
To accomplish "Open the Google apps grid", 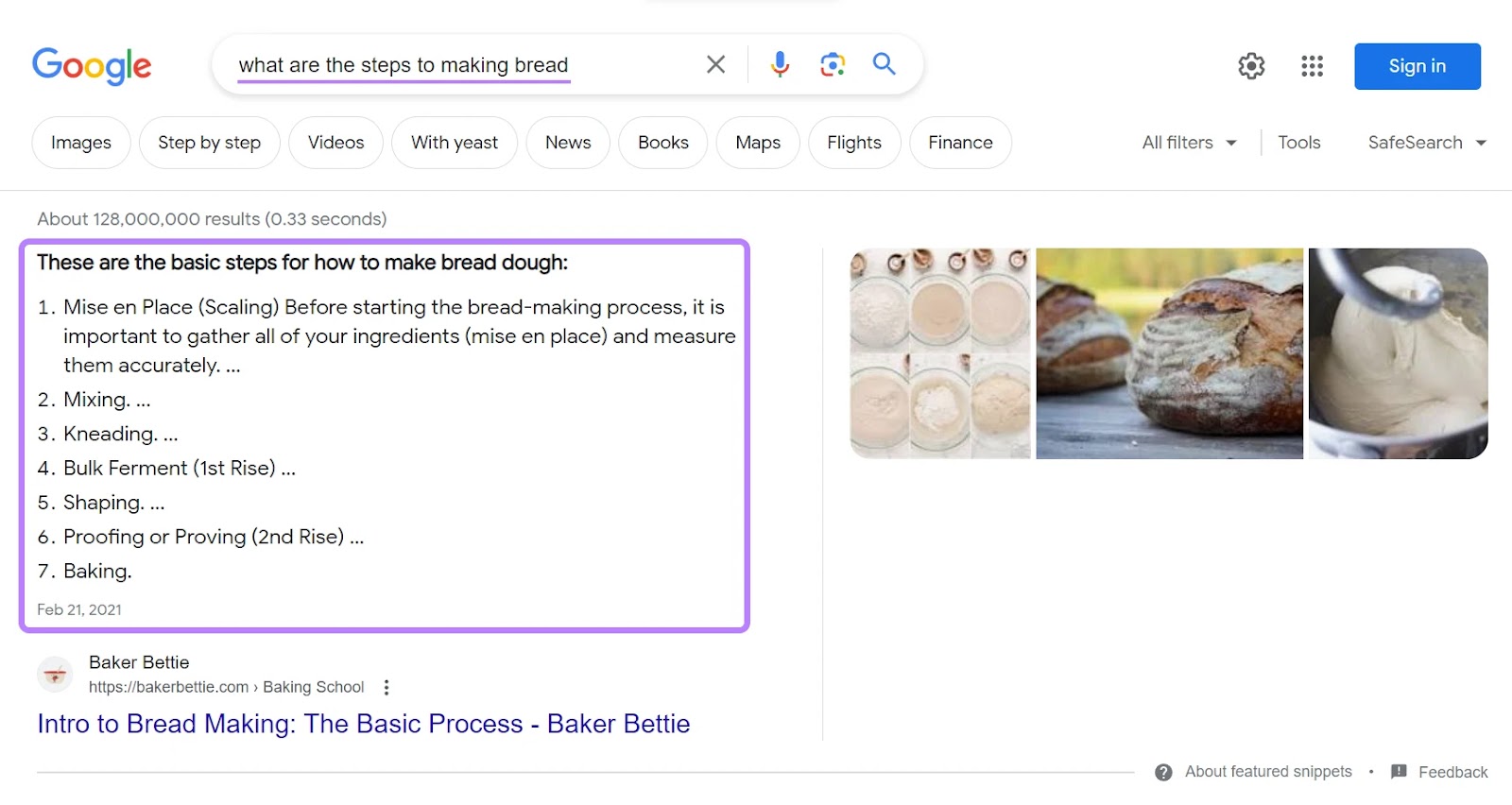I will pos(1312,66).
